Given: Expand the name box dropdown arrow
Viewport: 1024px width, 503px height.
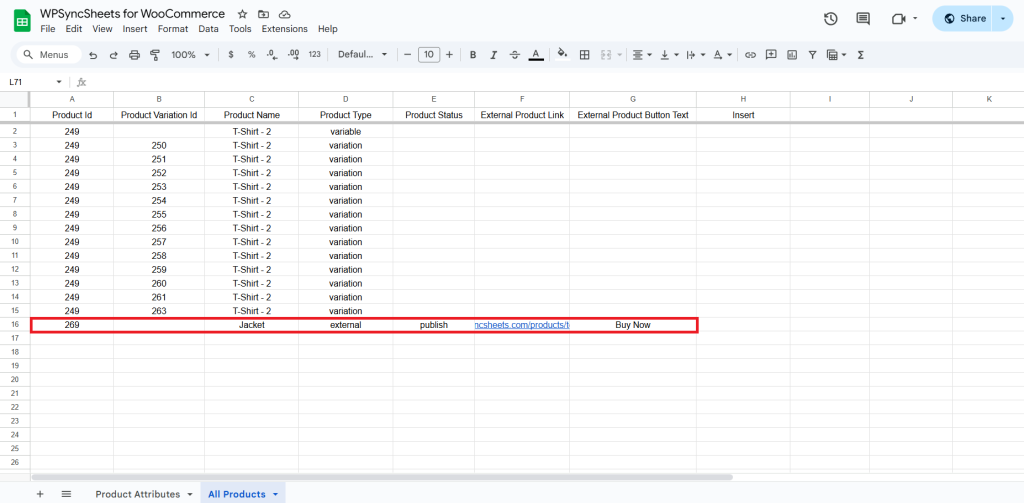Looking at the screenshot, I should point(59,82).
